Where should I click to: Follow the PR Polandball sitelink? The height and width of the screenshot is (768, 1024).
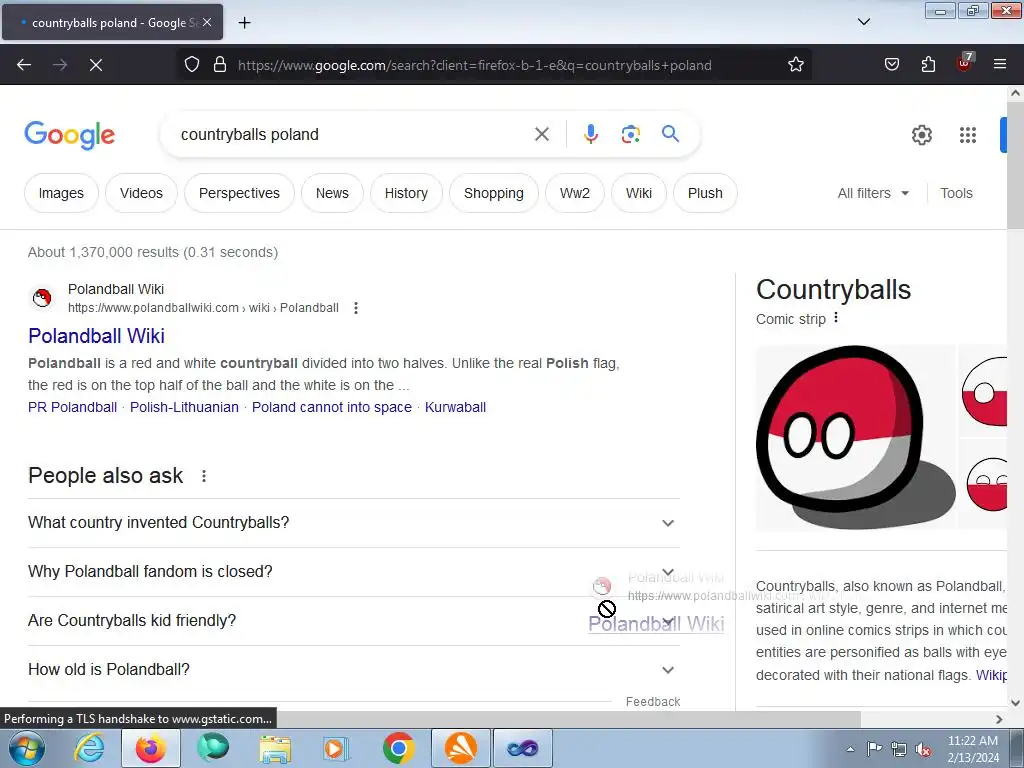click(72, 407)
